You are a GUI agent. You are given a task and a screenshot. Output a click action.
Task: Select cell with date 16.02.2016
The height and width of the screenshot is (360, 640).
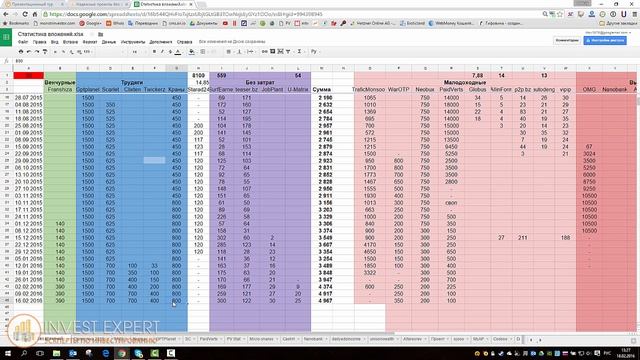pyautogui.click(x=29, y=301)
